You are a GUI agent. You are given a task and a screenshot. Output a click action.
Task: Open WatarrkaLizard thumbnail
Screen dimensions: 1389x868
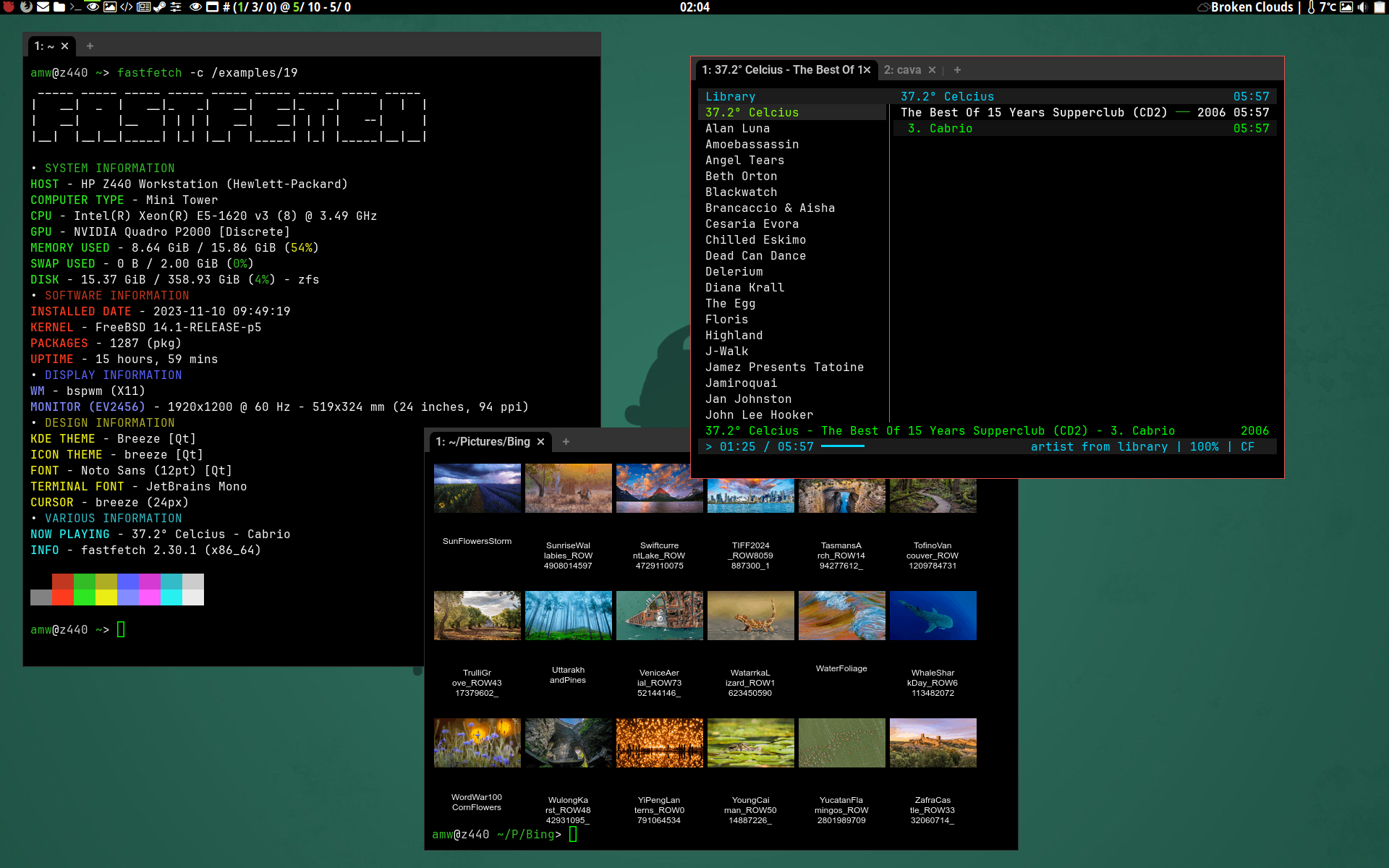[751, 616]
